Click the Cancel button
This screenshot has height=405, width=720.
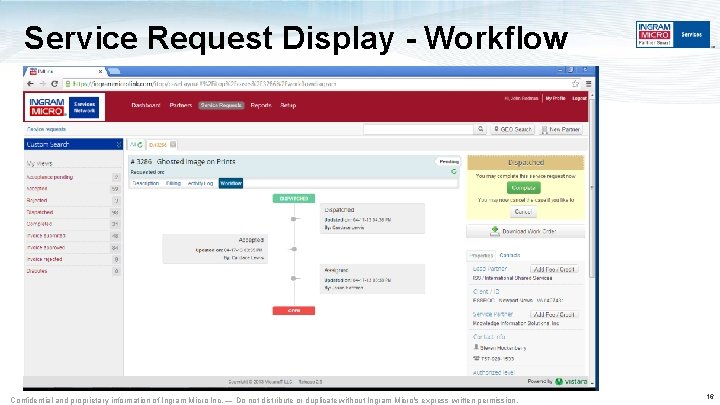523,212
